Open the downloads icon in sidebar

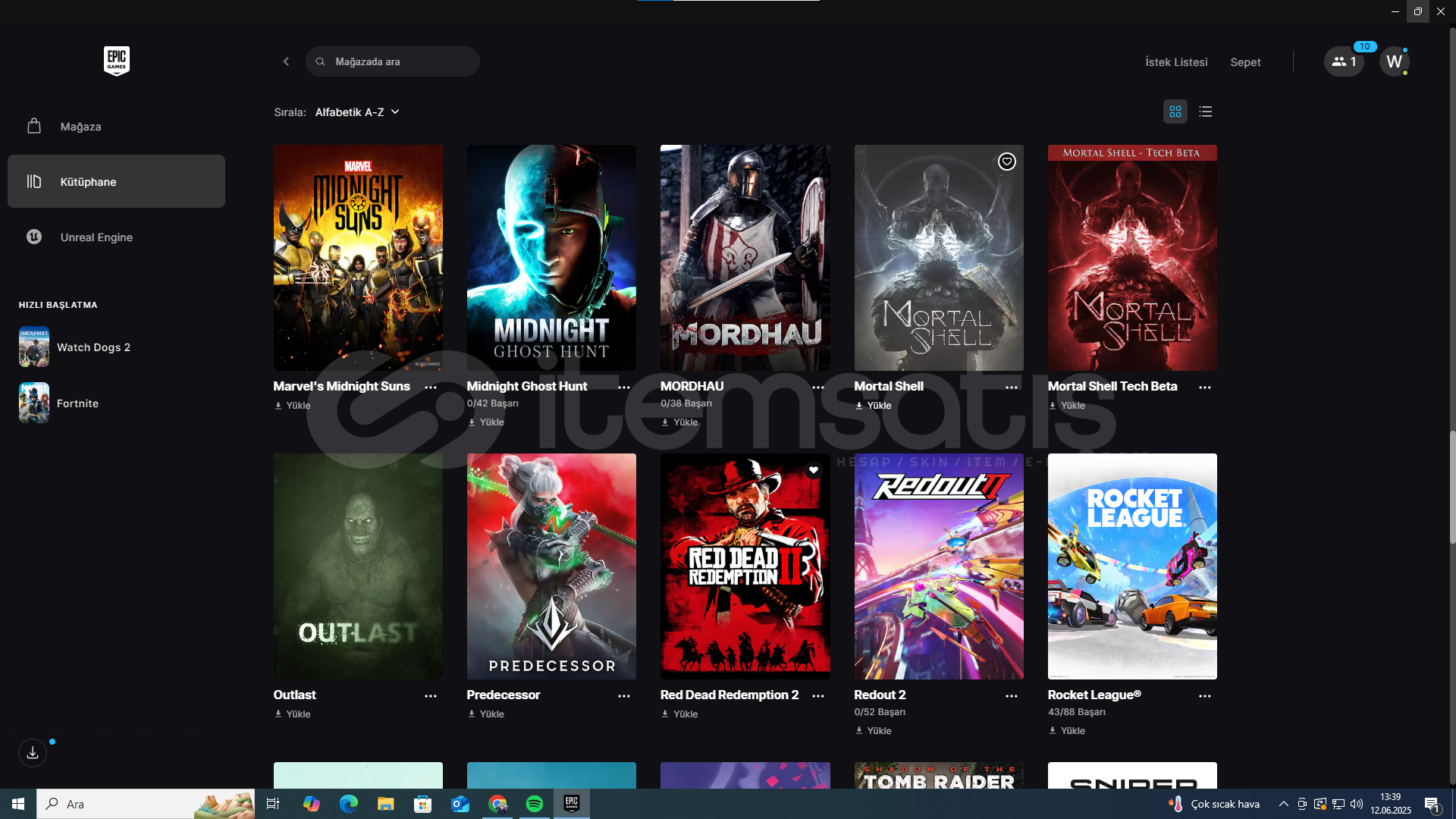pyautogui.click(x=33, y=752)
